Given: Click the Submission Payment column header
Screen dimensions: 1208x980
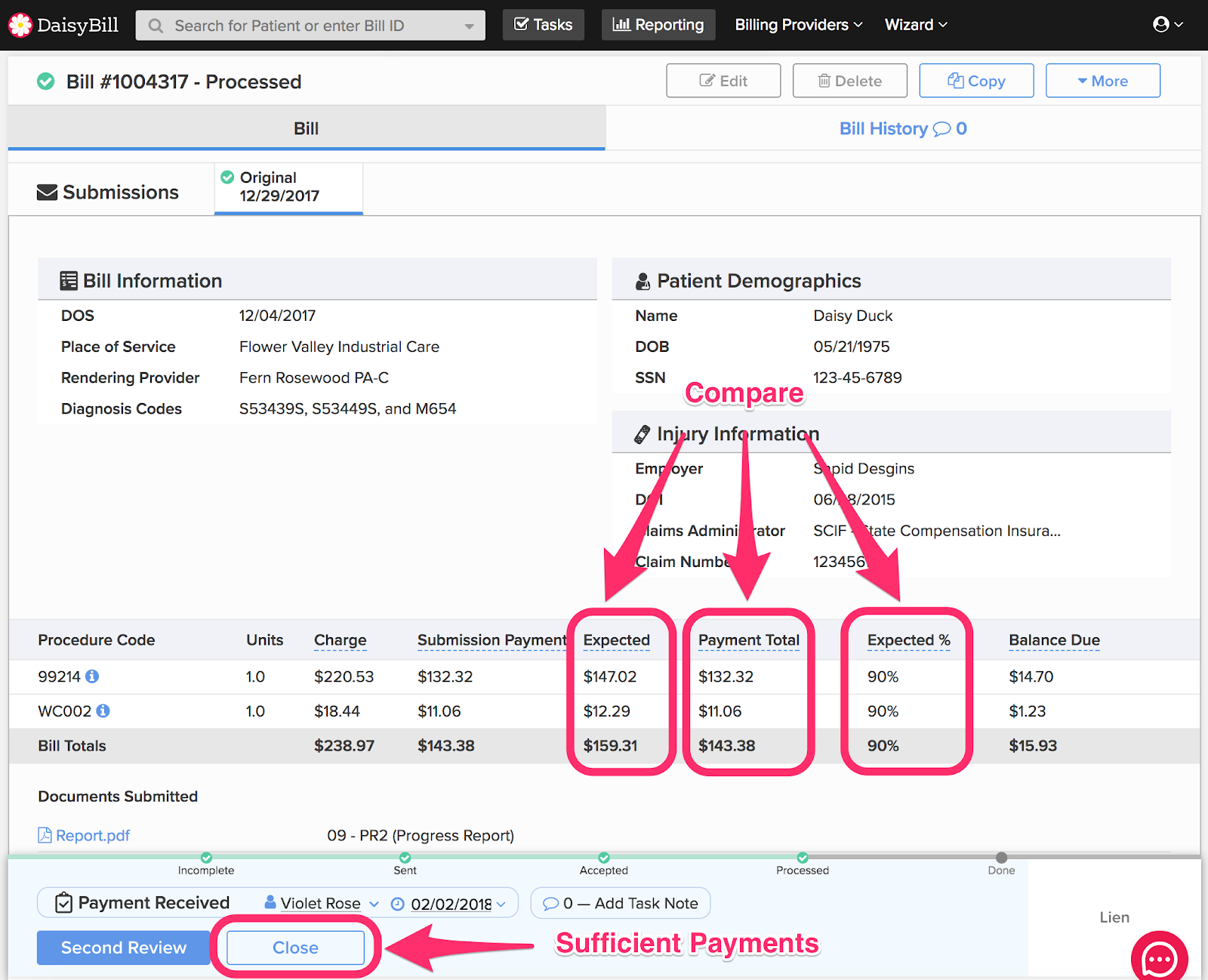Looking at the screenshot, I should pyautogui.click(x=492, y=640).
